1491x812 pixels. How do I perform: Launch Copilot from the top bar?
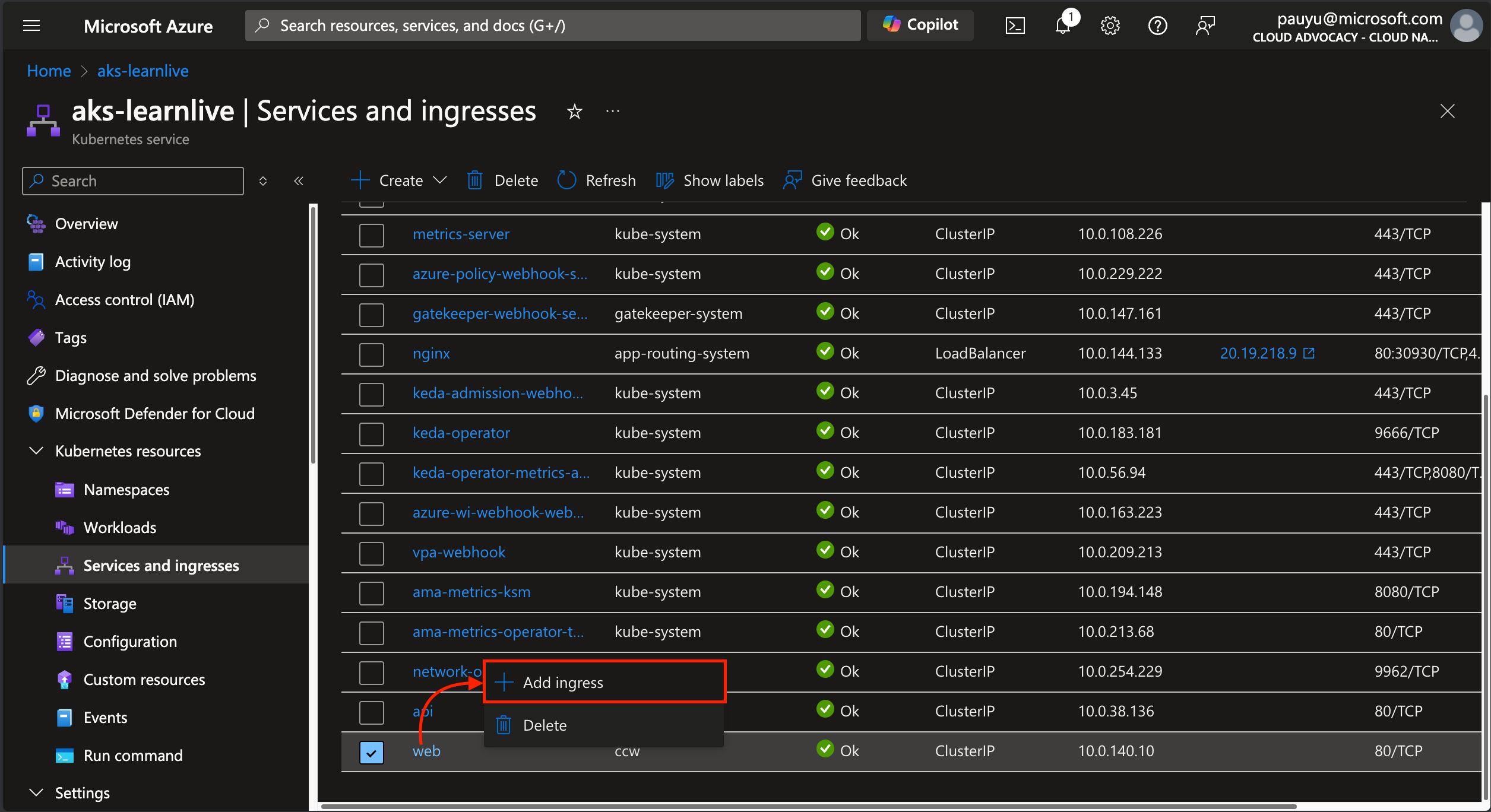[x=920, y=25]
